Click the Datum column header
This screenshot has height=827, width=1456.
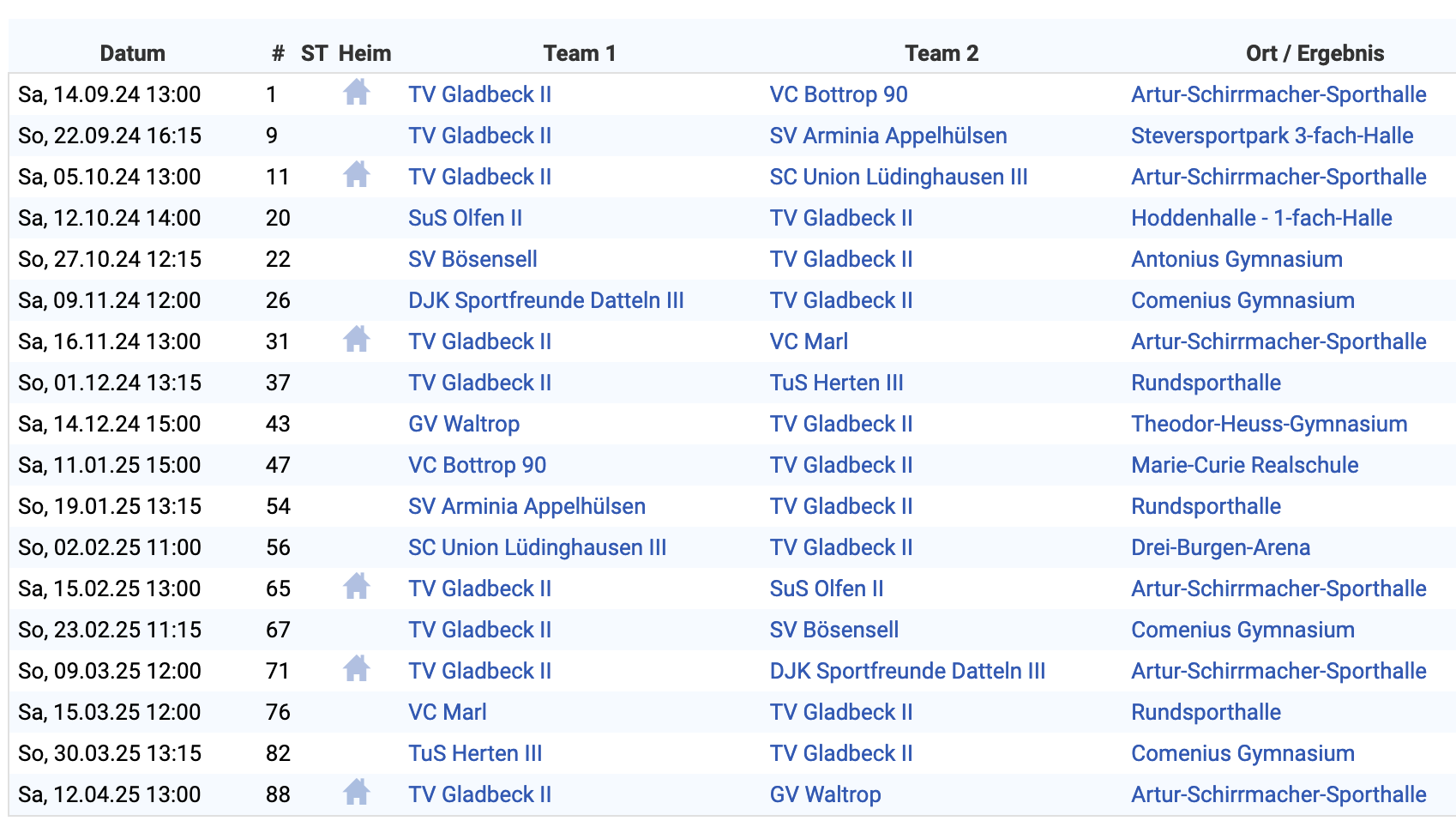coord(132,53)
